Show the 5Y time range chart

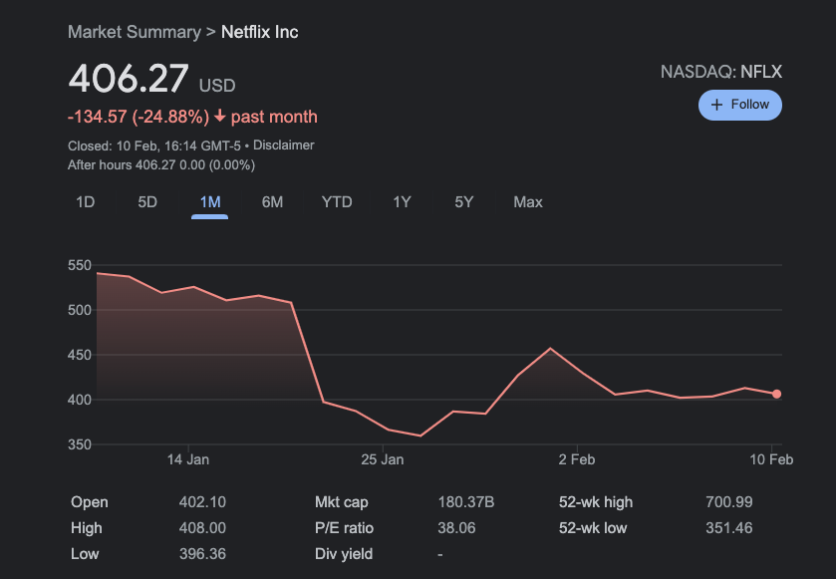click(x=464, y=202)
